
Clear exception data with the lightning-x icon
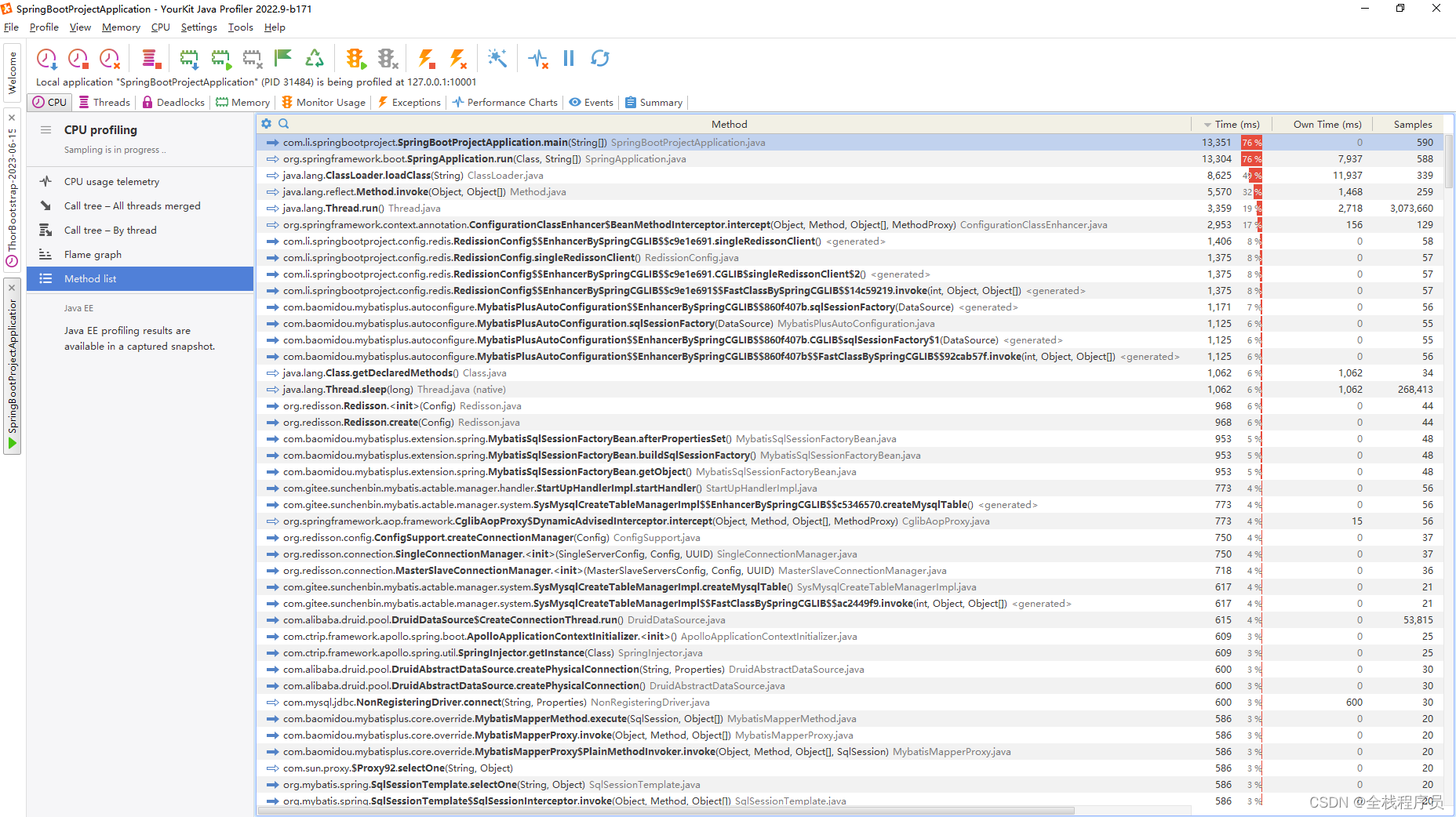458,59
